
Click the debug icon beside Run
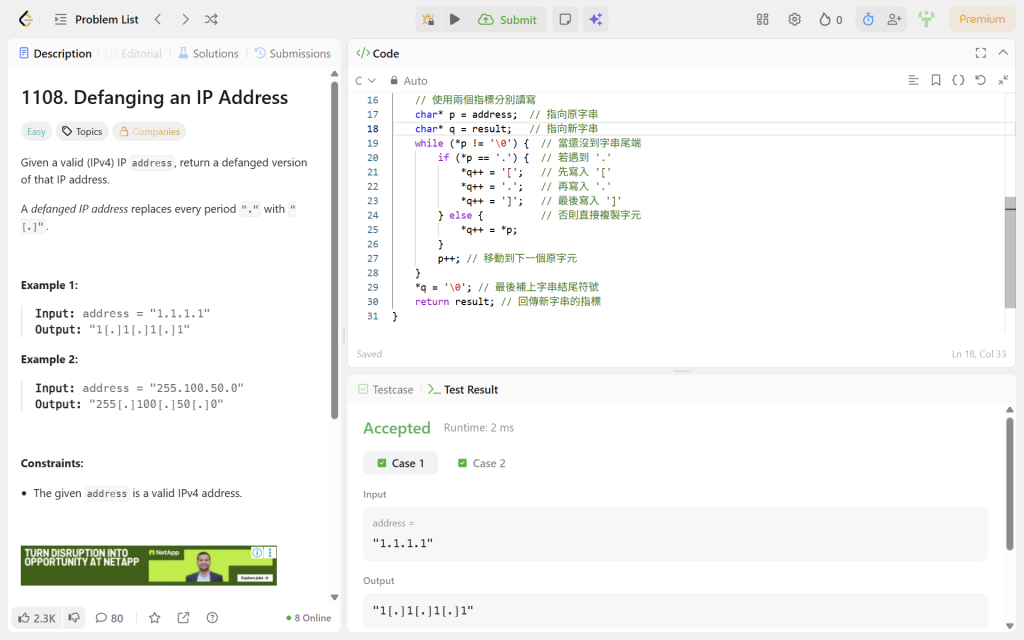click(x=428, y=20)
